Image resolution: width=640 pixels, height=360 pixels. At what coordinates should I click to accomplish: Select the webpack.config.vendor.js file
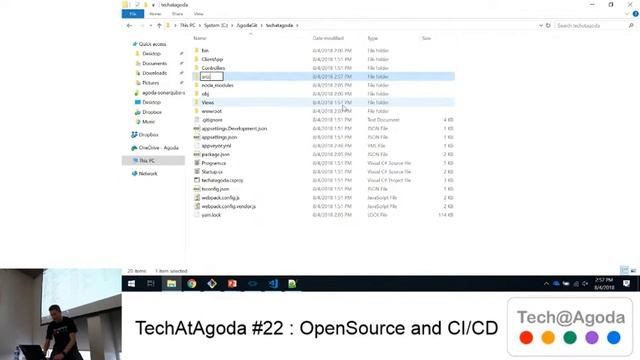click(229, 206)
